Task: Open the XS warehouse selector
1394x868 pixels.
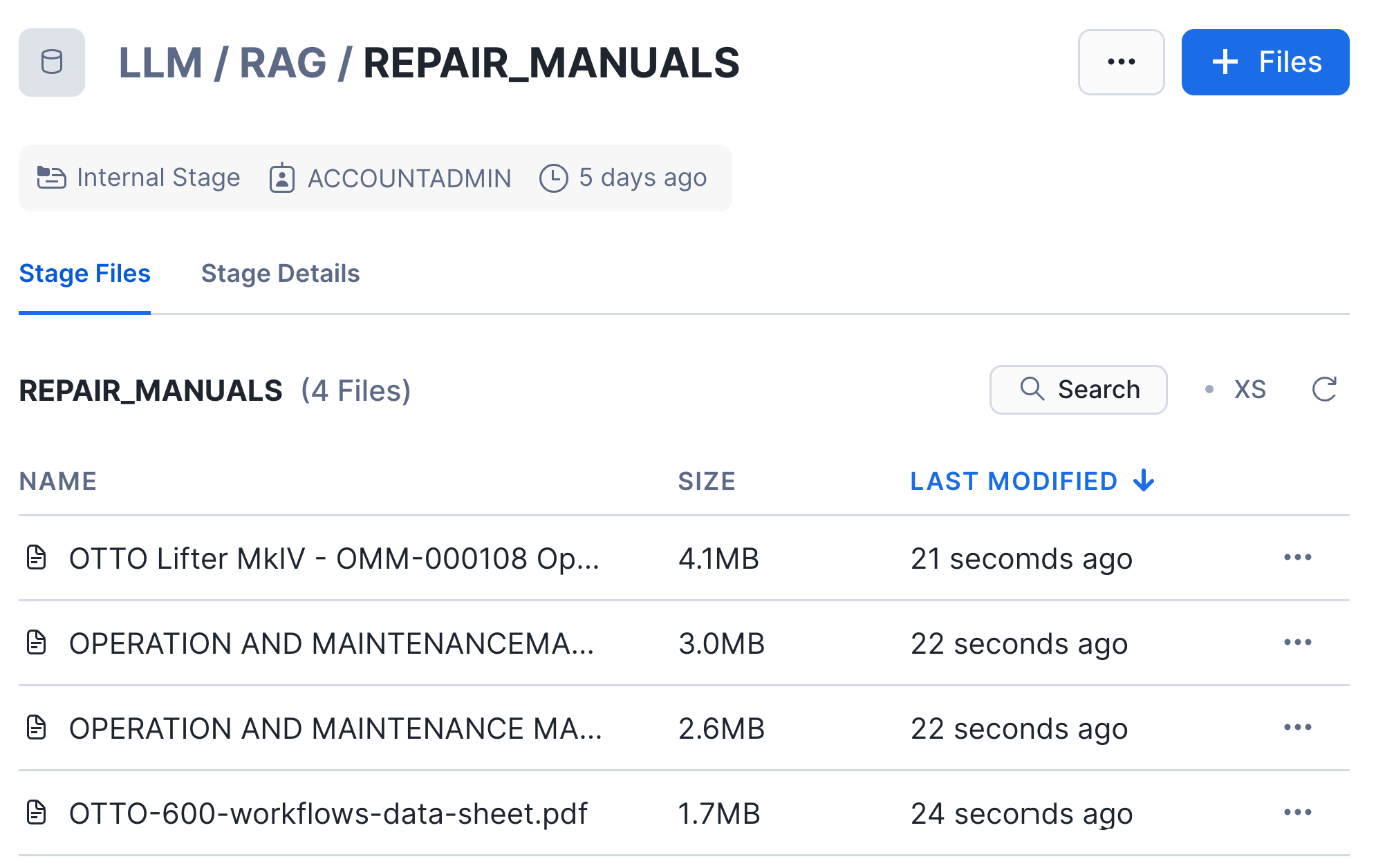Action: [x=1249, y=390]
